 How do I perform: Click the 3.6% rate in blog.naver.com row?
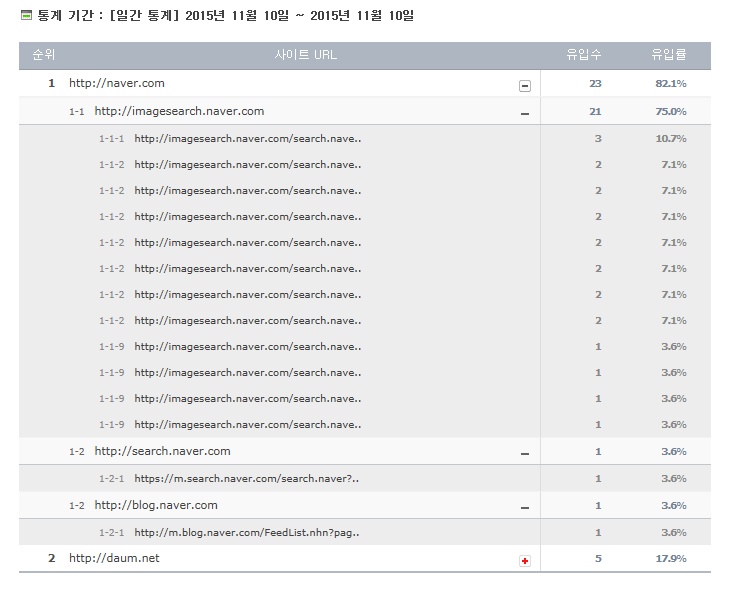coord(674,506)
